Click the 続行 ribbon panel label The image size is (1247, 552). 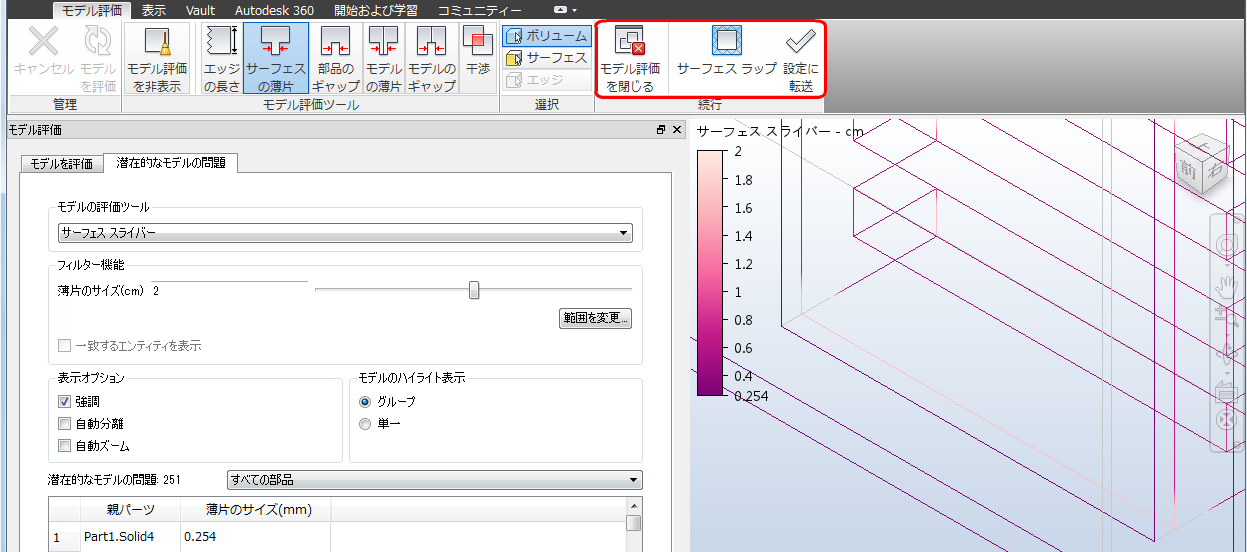[710, 105]
